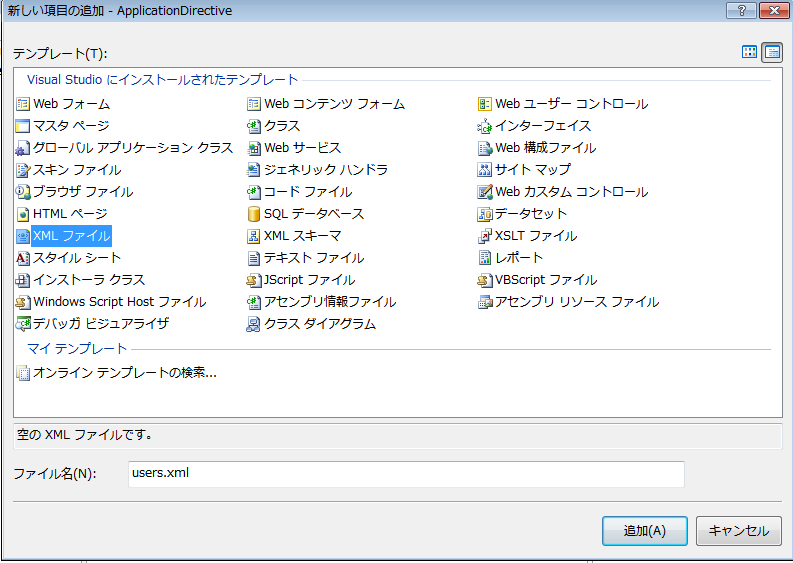Select the JScript ファイル template icon
Viewport: 793px width, 563px height.
tap(253, 280)
